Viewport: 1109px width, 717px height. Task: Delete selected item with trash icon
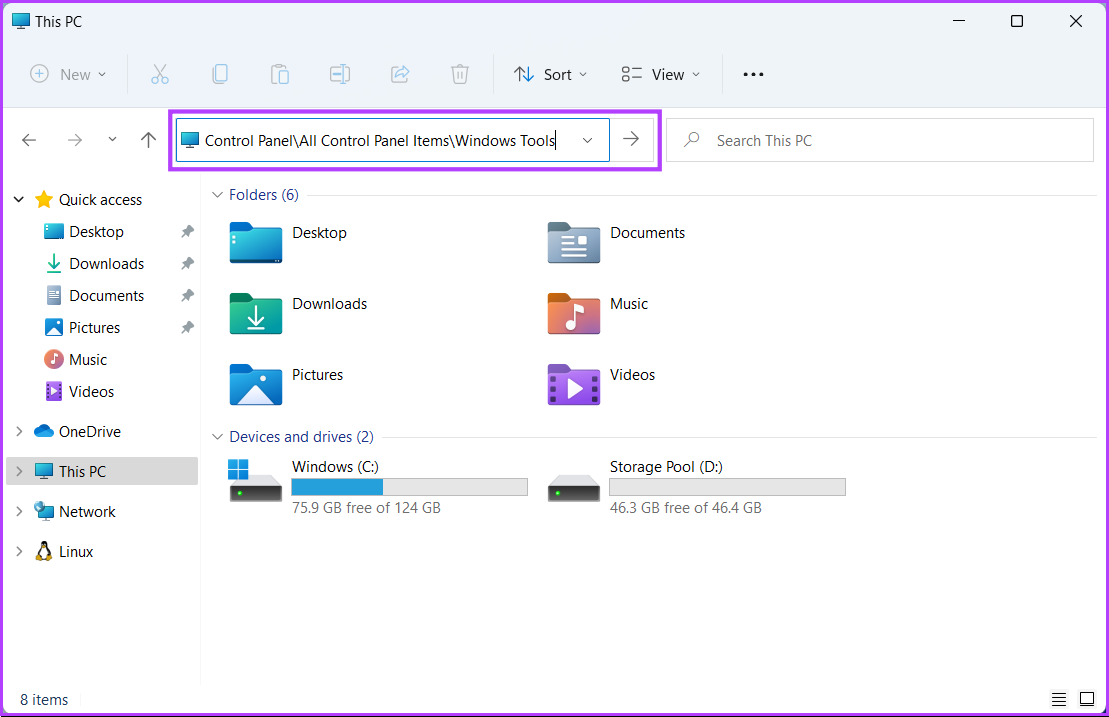coord(459,73)
